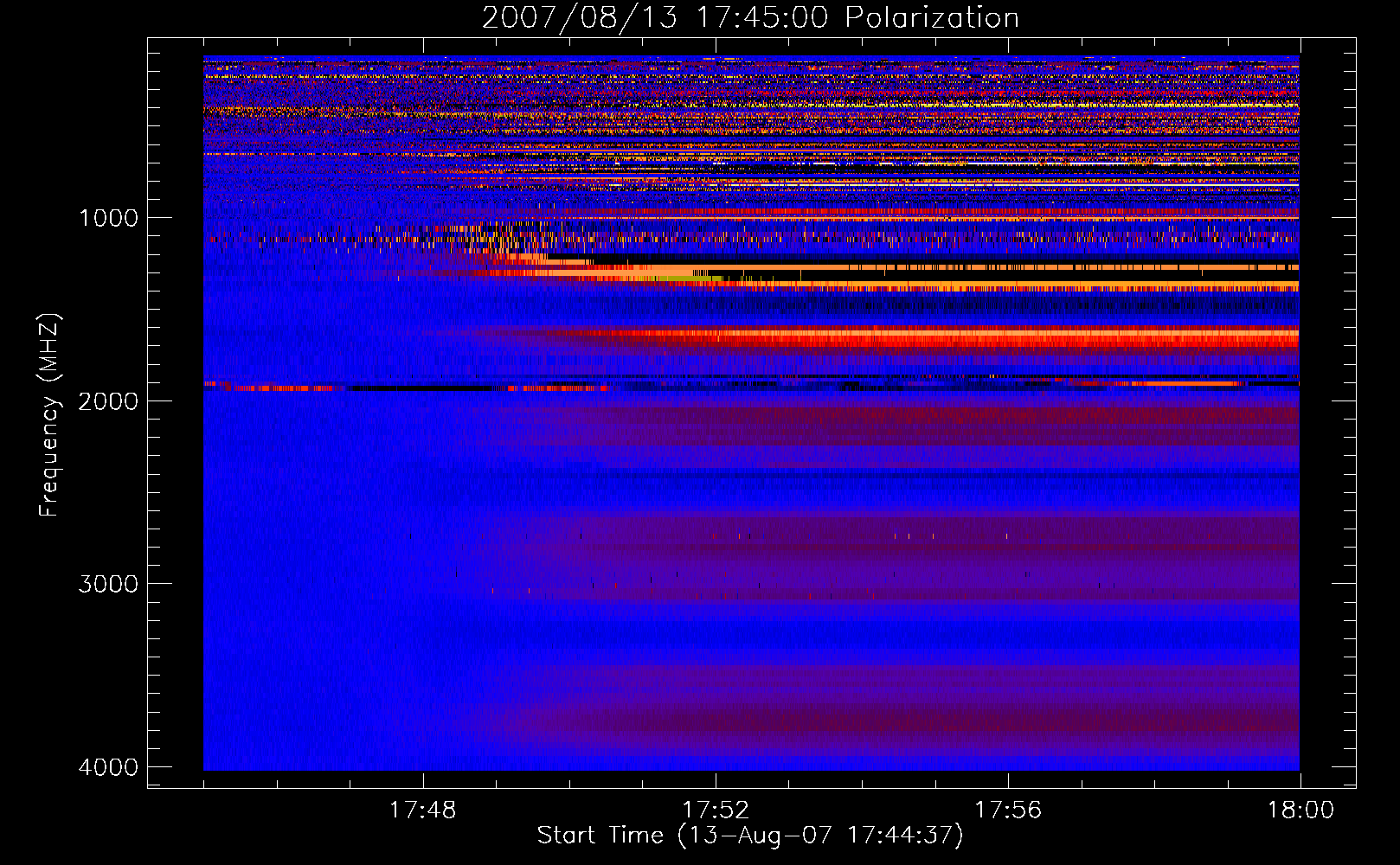Select the 'Frequency (MHZ)' y-axis label
Image resolution: width=1400 pixels, height=865 pixels.
point(49,415)
